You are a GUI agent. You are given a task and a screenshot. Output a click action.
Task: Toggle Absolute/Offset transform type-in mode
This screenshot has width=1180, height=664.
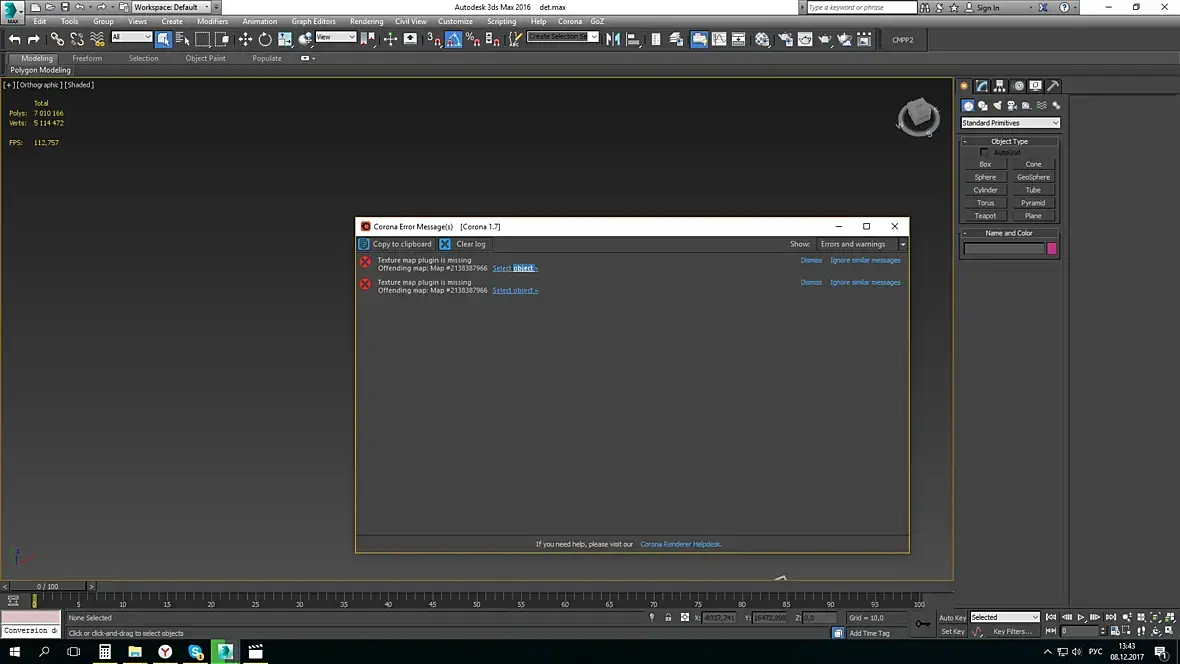click(685, 617)
